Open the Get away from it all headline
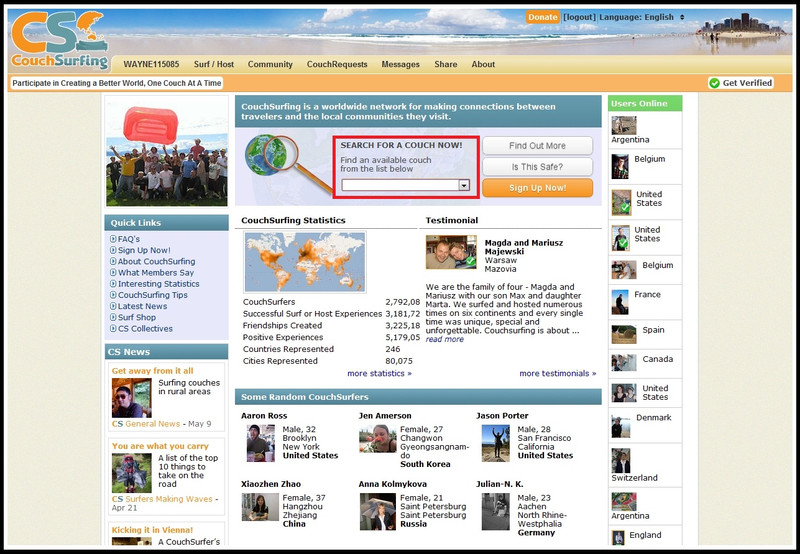 coord(153,371)
